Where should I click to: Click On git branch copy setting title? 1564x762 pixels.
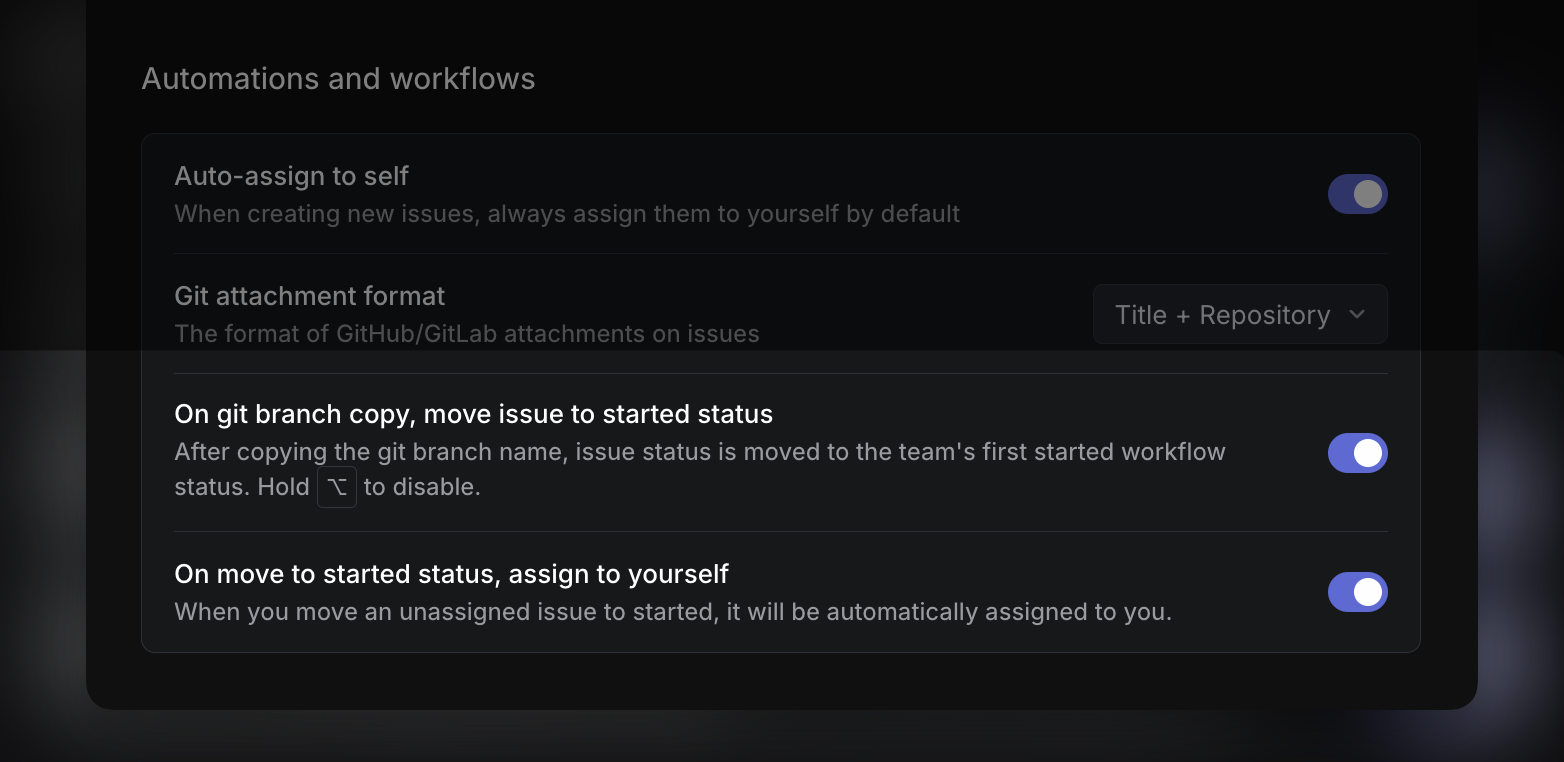(x=473, y=413)
